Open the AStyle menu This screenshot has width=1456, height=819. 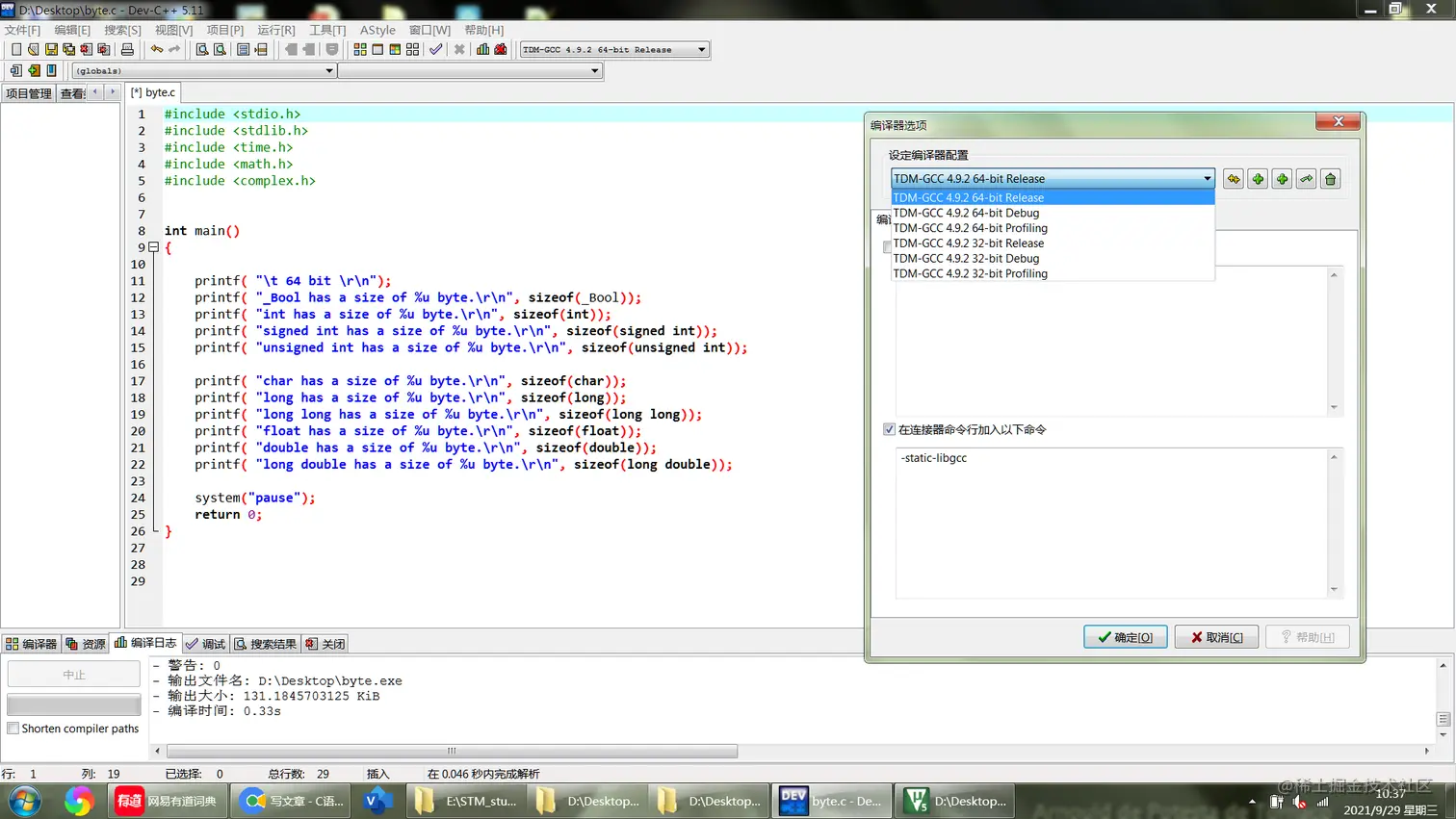pyautogui.click(x=377, y=30)
